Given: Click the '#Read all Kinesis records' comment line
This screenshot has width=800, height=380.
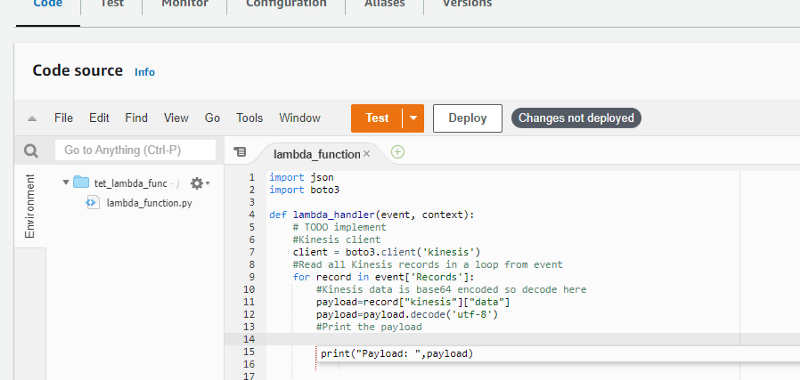Looking at the screenshot, I should [428, 265].
